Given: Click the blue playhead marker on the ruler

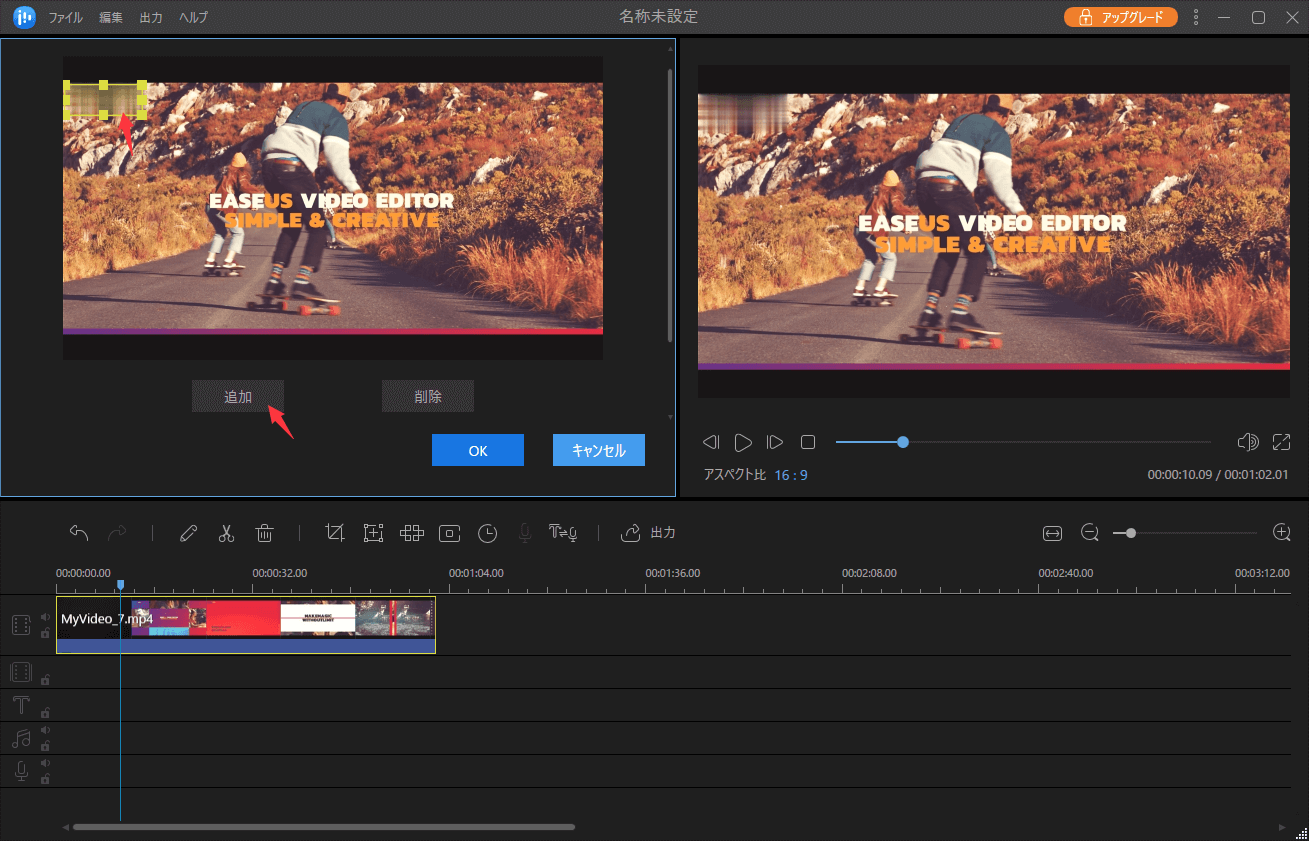Looking at the screenshot, I should pos(120,584).
